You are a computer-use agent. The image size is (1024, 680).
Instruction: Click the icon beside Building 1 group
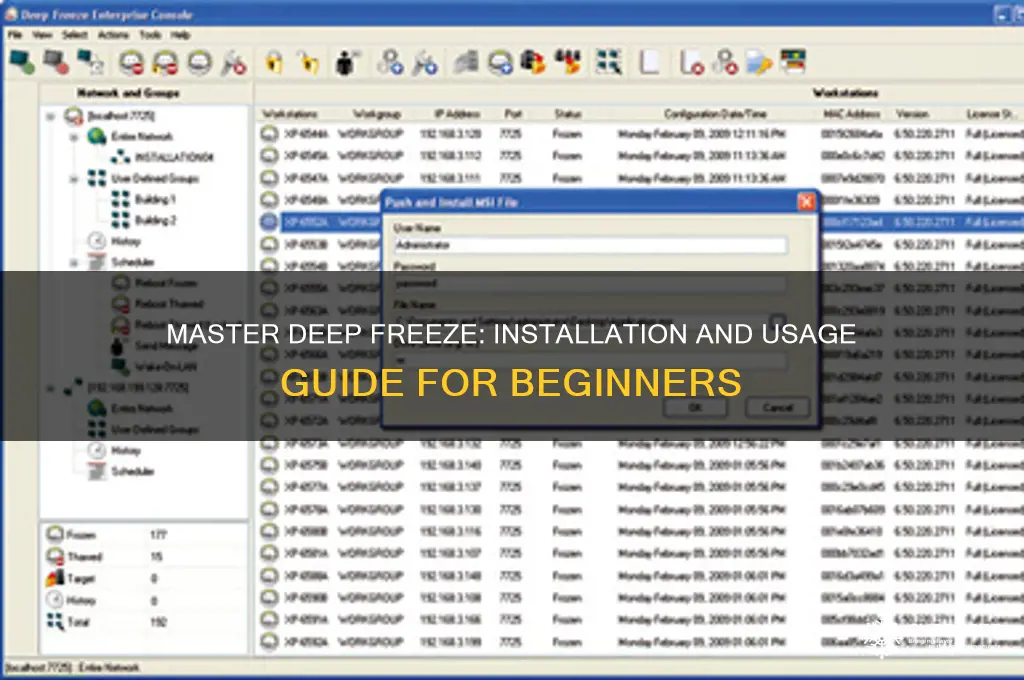coord(120,199)
